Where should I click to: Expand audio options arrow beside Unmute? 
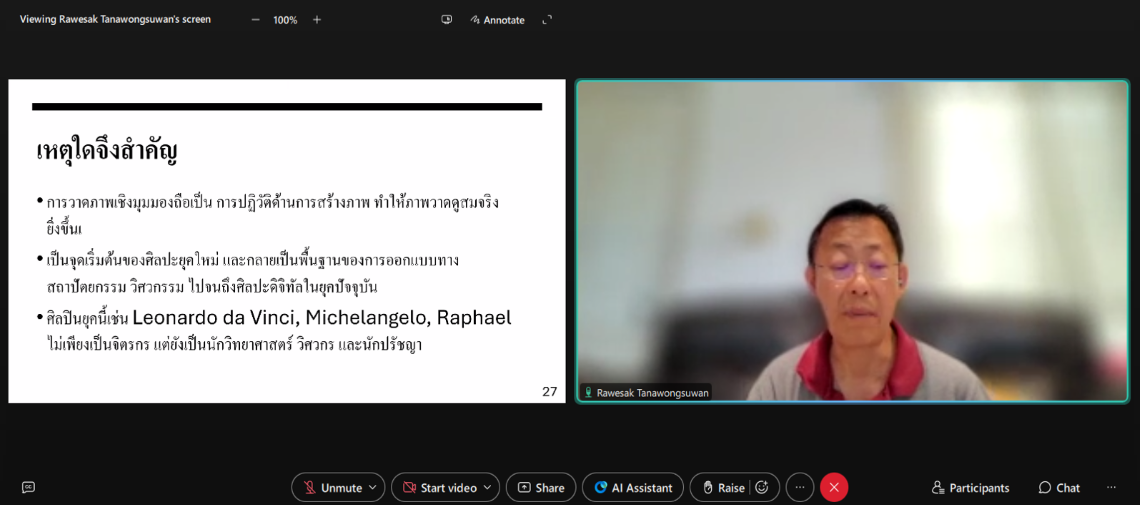373,487
